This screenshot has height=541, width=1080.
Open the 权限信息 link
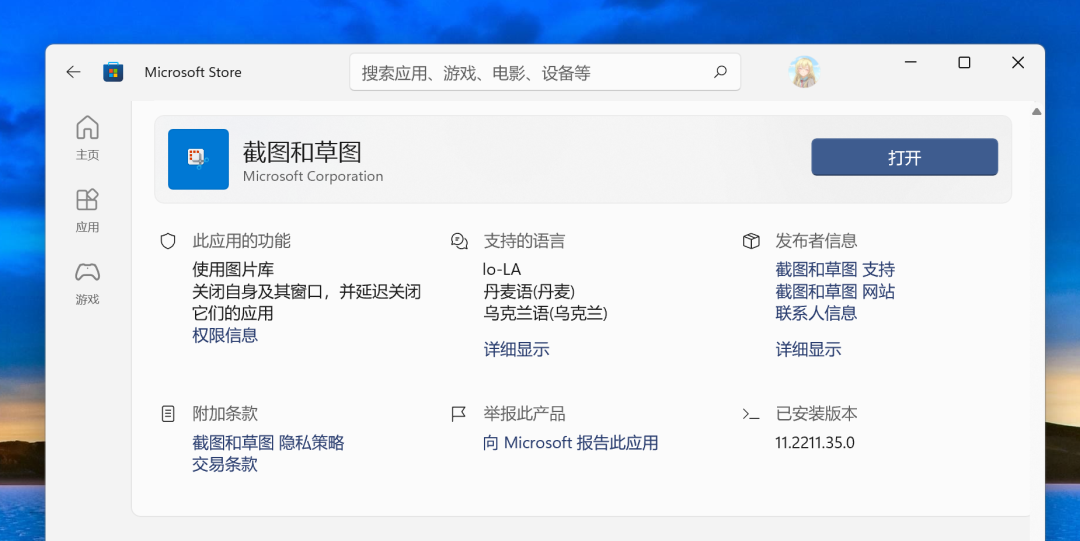click(x=225, y=336)
